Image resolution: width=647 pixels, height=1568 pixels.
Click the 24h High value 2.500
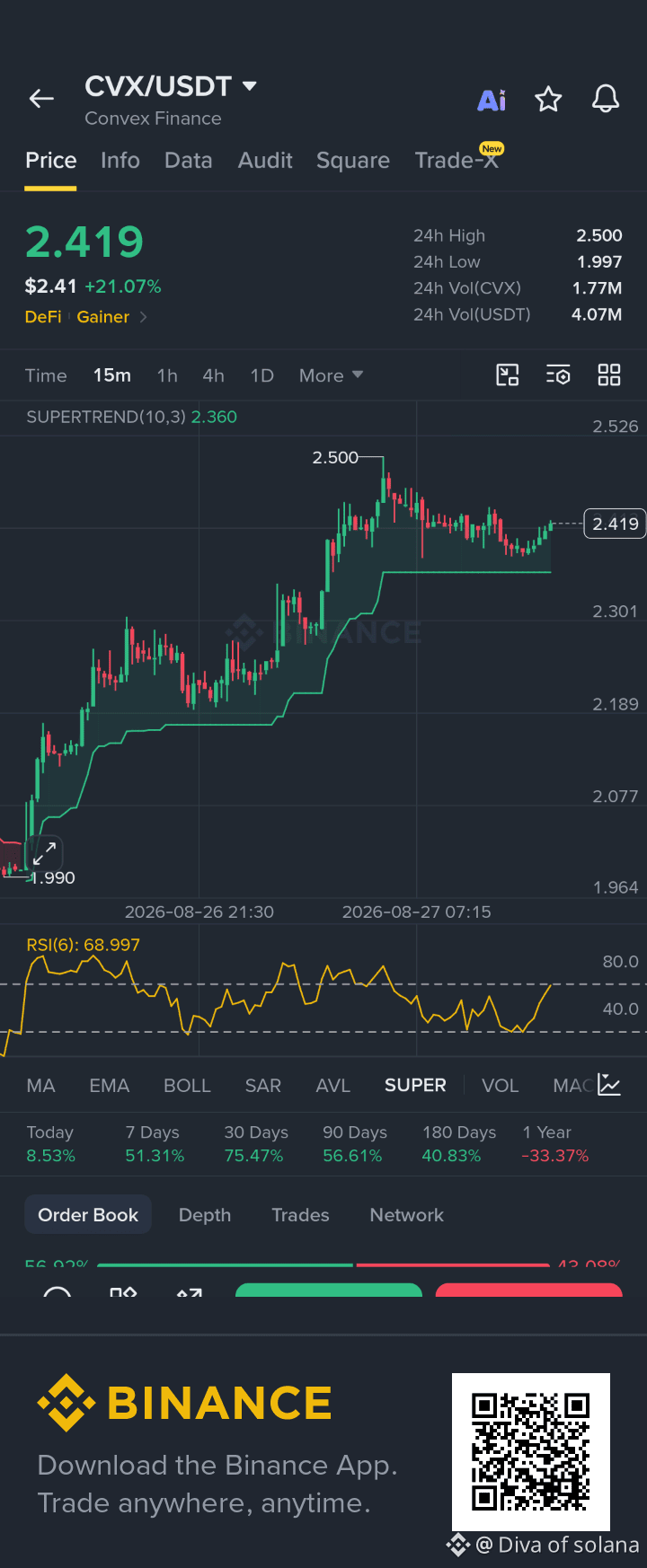(599, 235)
